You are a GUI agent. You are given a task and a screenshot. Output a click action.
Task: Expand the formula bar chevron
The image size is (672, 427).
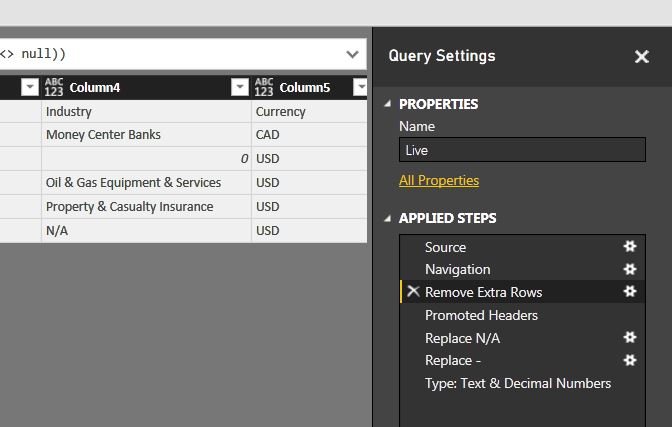(x=352, y=54)
